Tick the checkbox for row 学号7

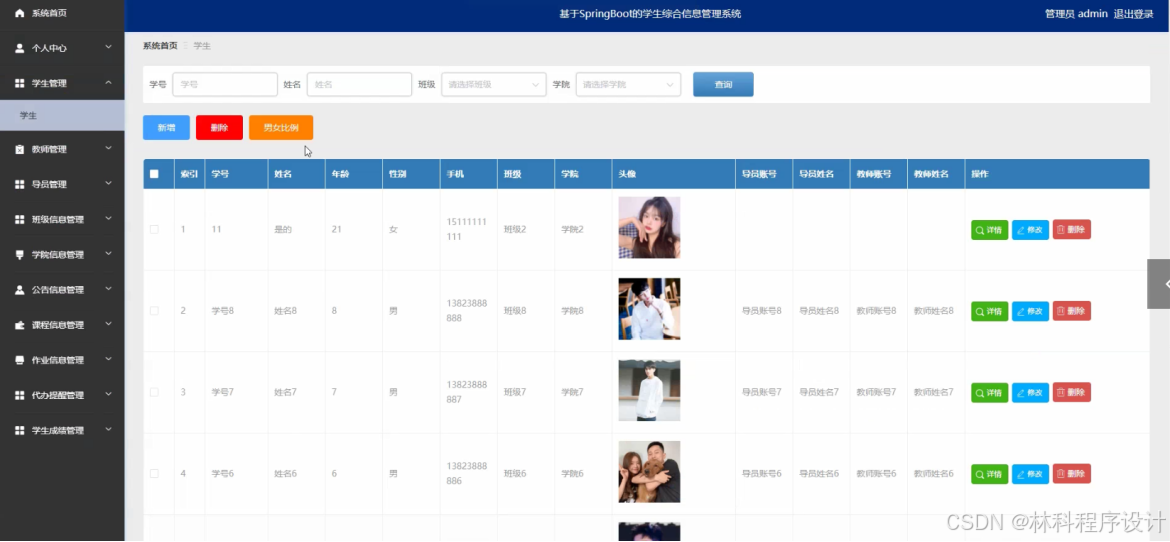pyautogui.click(x=154, y=392)
